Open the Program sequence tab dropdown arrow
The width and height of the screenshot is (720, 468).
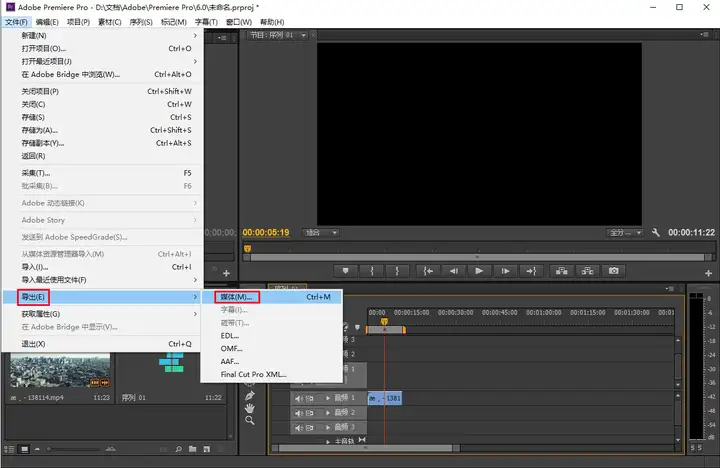[304, 35]
